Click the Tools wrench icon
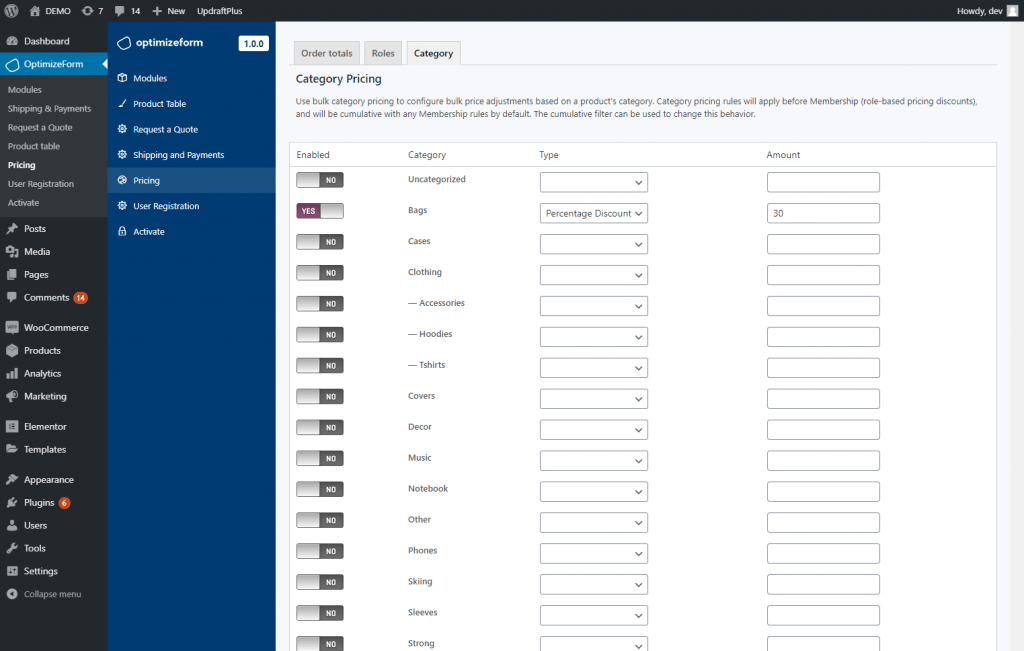Viewport: 1024px width, 651px height. click(x=12, y=548)
